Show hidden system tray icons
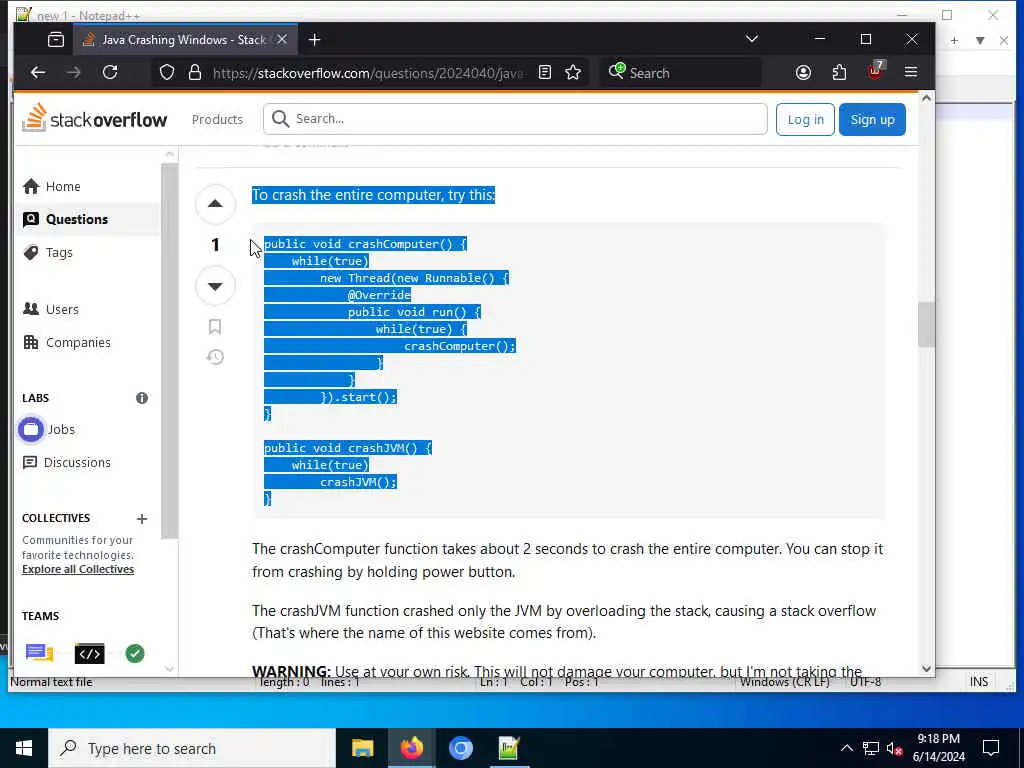The width and height of the screenshot is (1024, 768). click(846, 748)
